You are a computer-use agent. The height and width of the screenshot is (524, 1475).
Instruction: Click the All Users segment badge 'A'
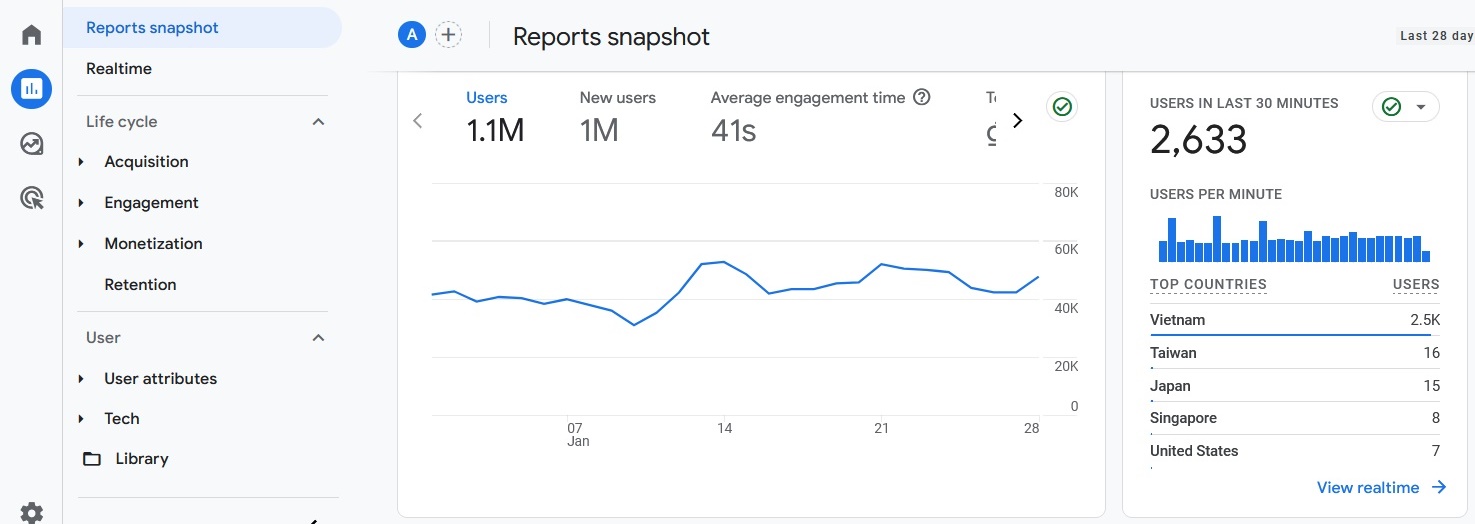(411, 35)
